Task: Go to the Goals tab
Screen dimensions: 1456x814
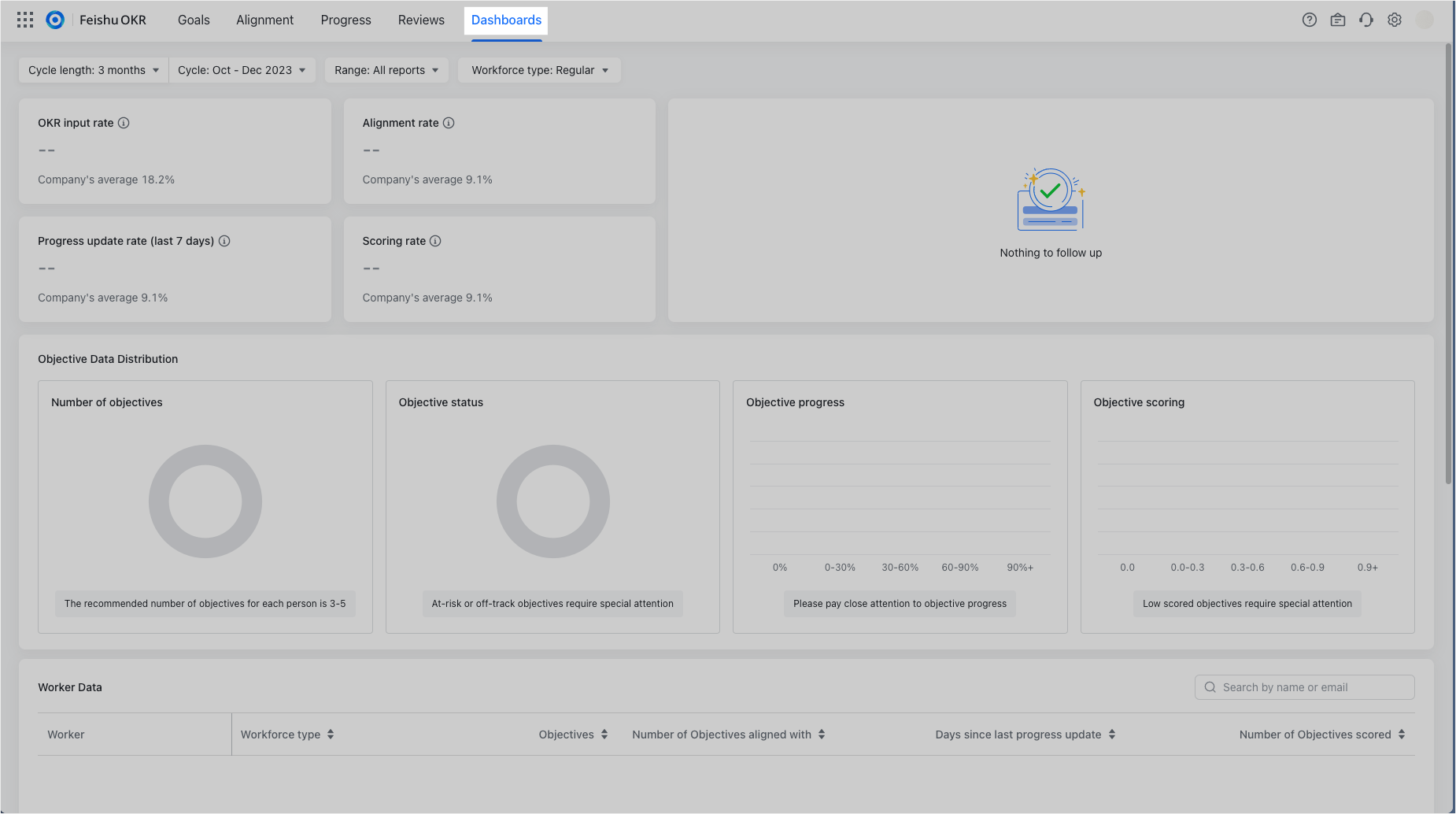Action: [x=194, y=20]
